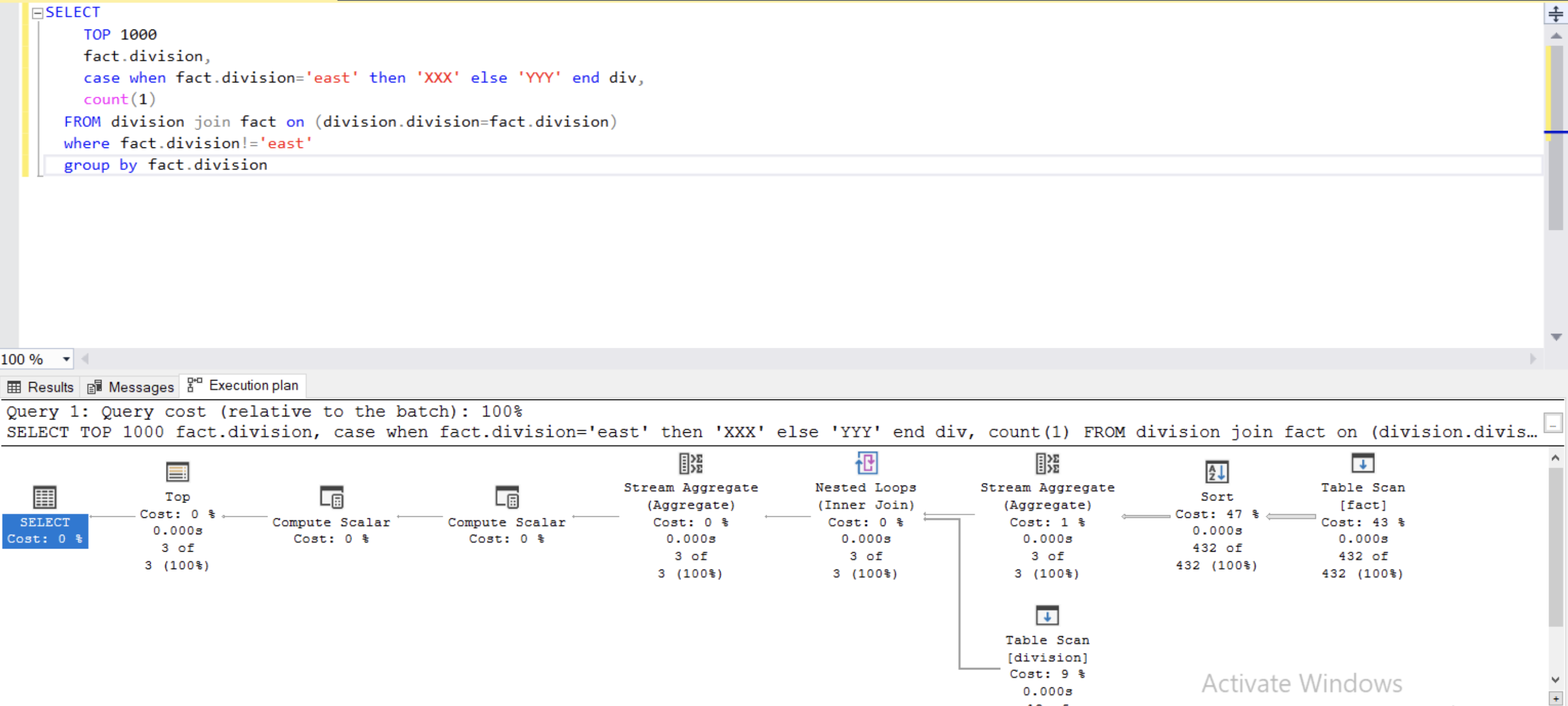The image size is (1568, 706).
Task: Click the 'TOP 1000' line in the editor
Action: [x=120, y=35]
